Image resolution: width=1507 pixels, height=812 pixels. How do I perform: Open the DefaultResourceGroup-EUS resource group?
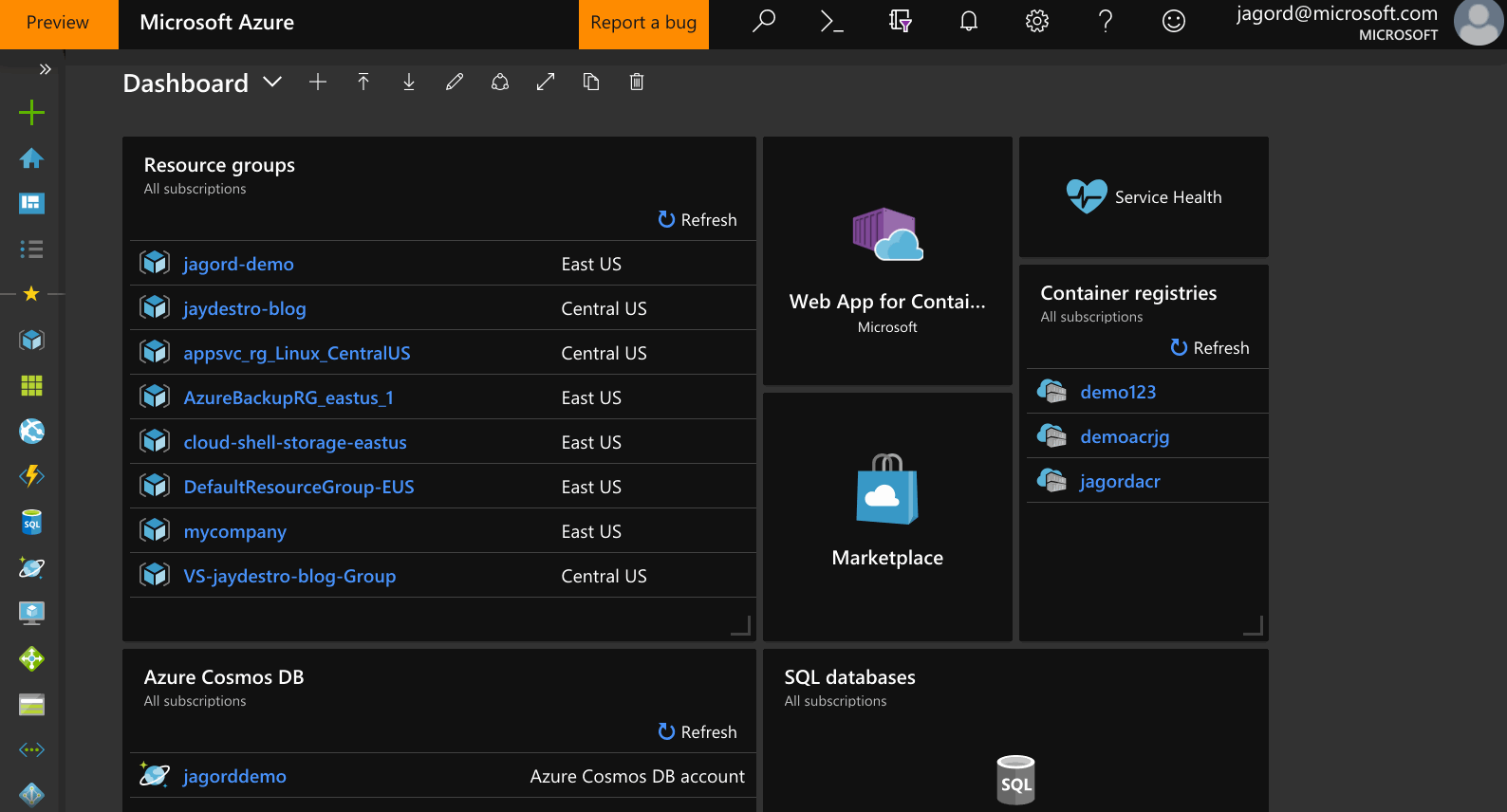[x=299, y=487]
